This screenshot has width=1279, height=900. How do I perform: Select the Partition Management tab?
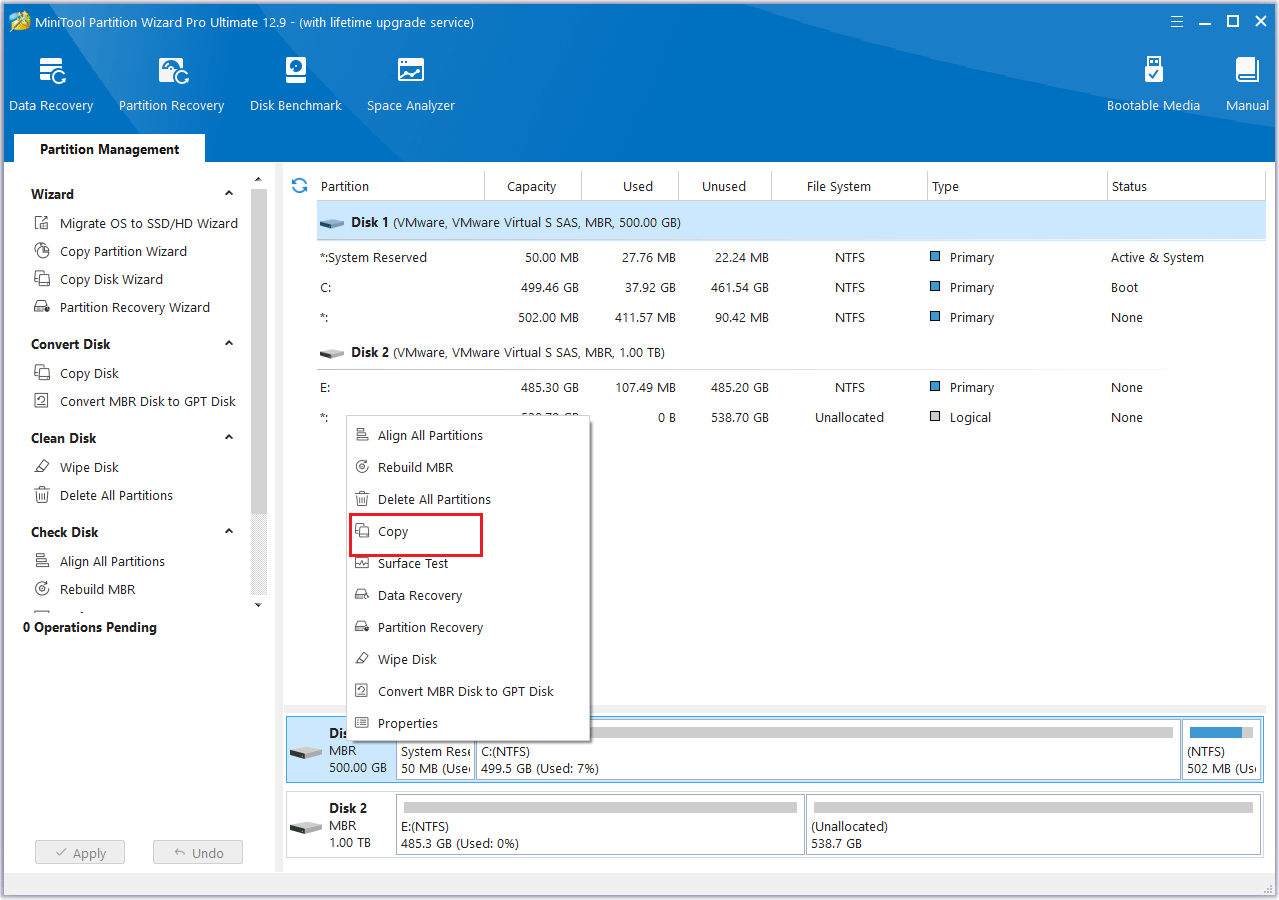tap(110, 149)
